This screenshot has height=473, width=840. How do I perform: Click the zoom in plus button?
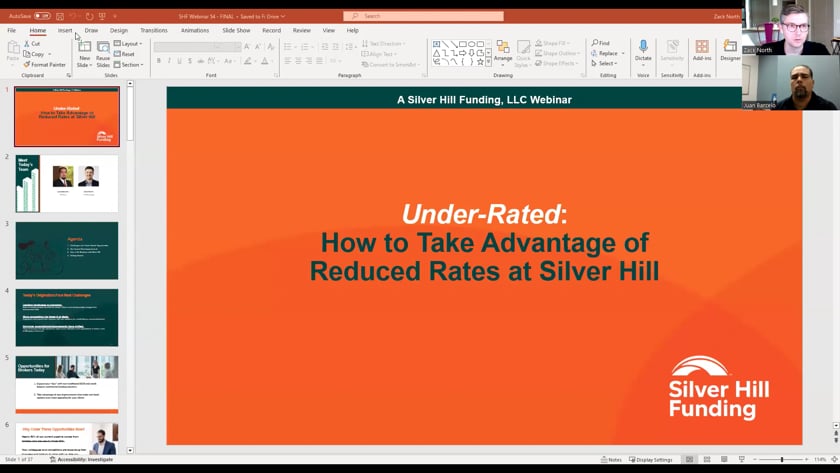tap(806, 460)
